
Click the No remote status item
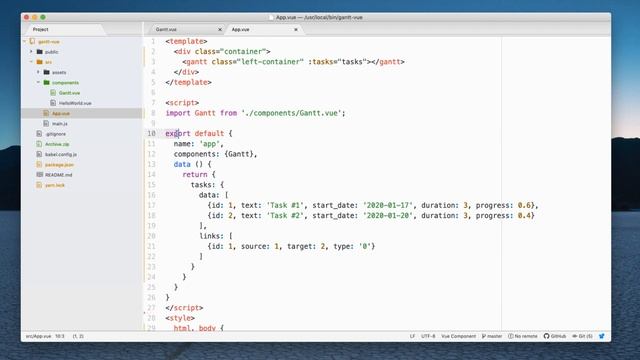523,336
